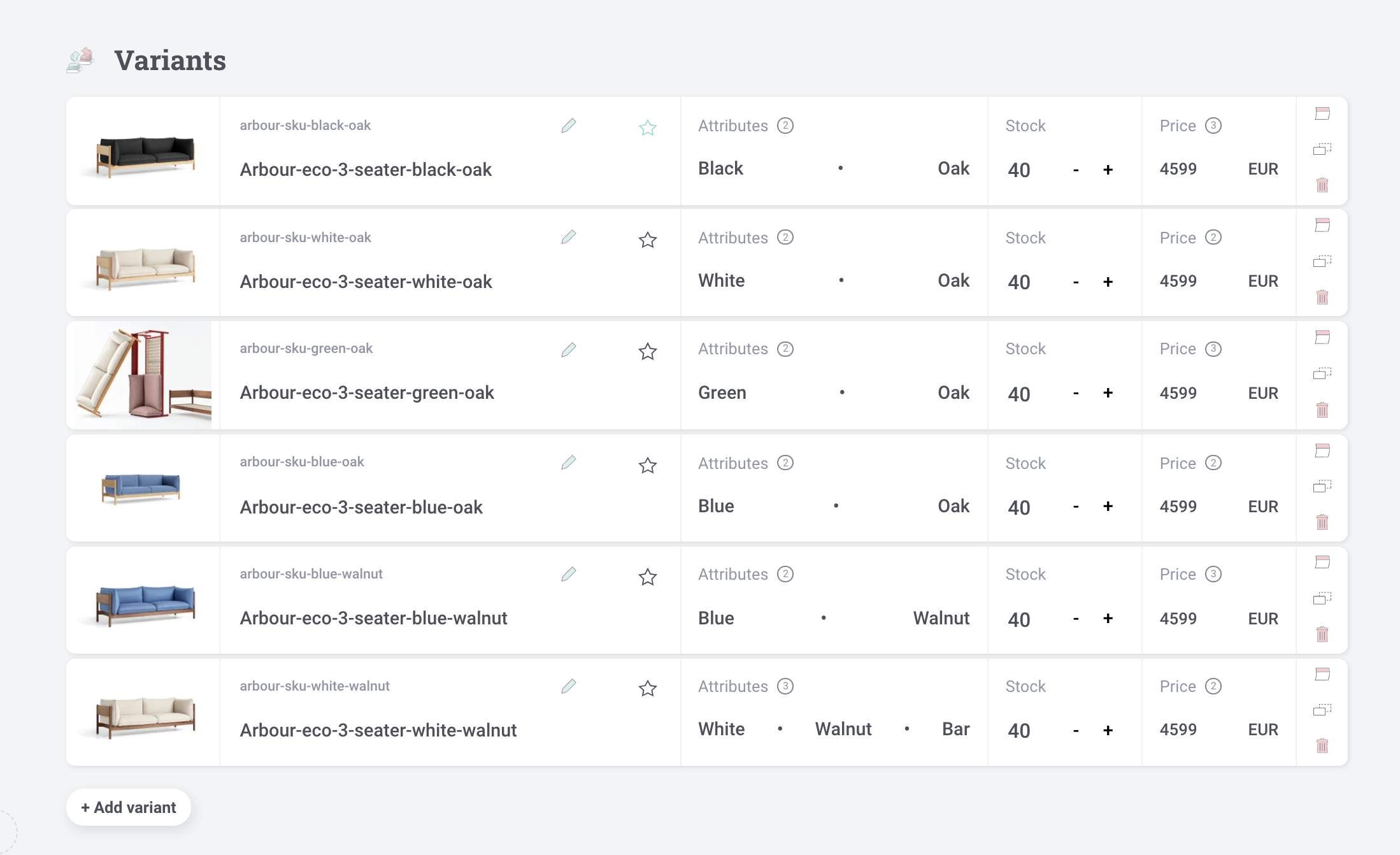Image resolution: width=1400 pixels, height=855 pixels.
Task: Edit the arbour-sku-white-walnut pencil icon
Action: [x=569, y=686]
